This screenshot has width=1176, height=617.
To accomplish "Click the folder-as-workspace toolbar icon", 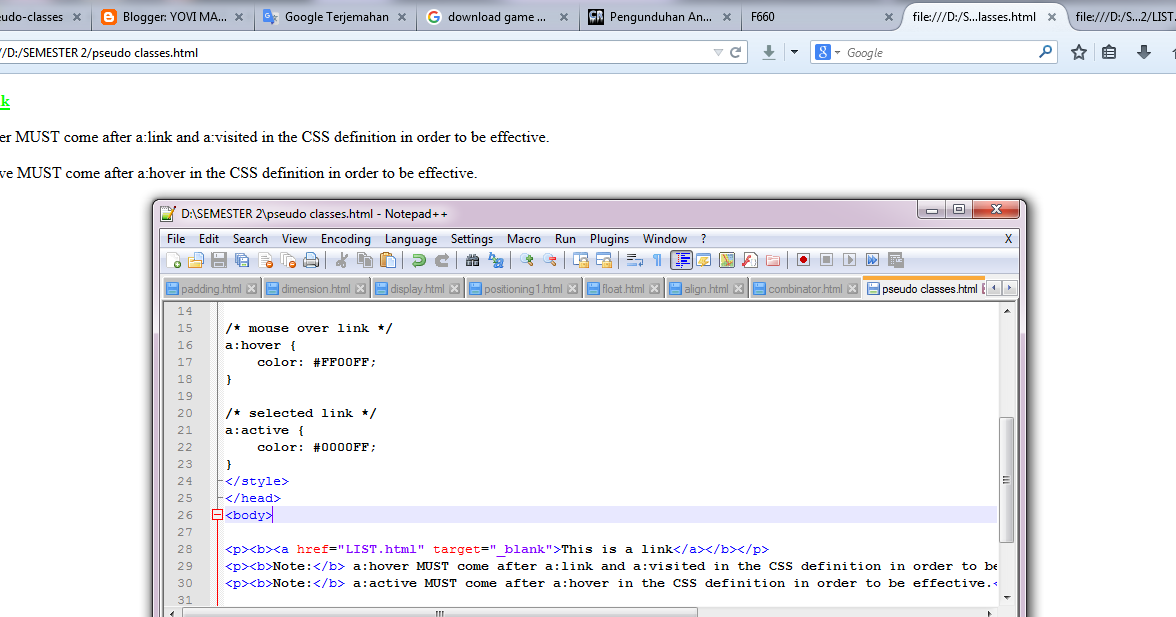I will click(x=772, y=260).
